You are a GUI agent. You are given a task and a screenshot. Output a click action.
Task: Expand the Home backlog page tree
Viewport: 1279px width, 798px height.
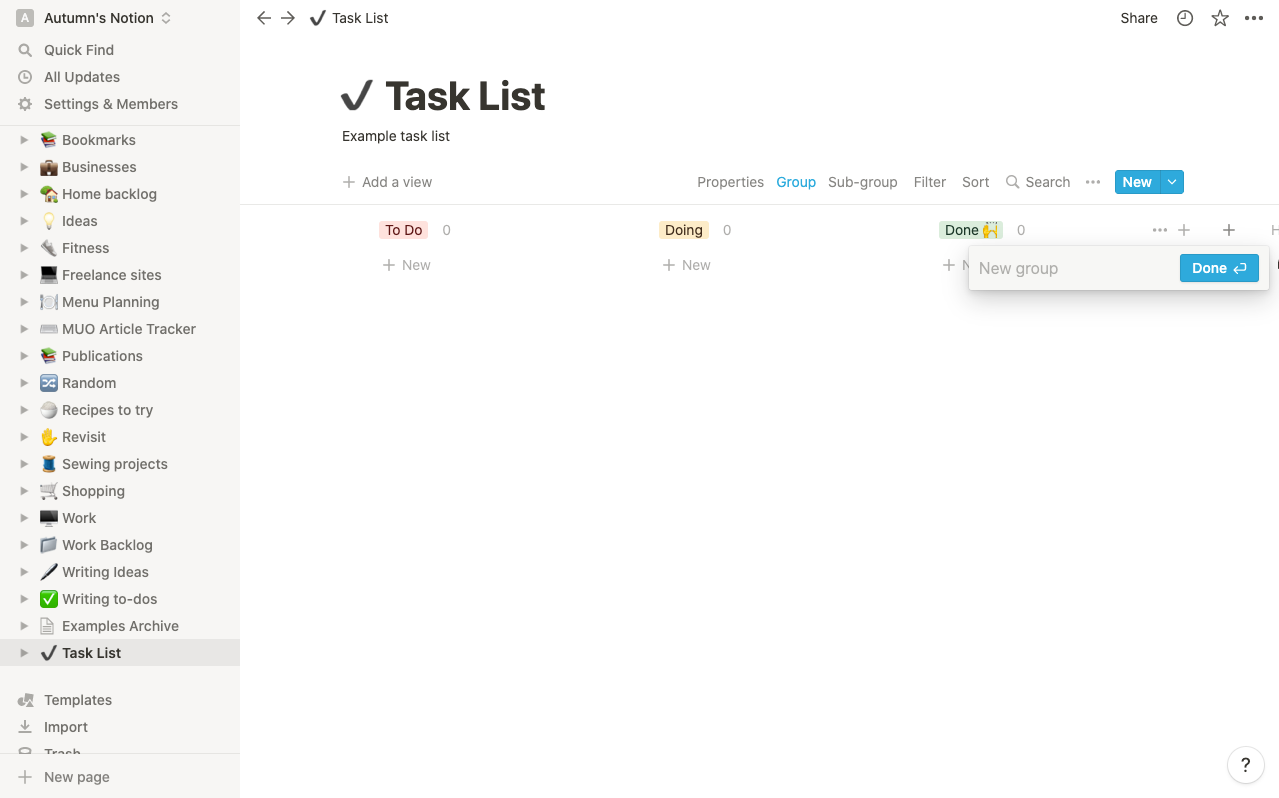click(x=25, y=194)
